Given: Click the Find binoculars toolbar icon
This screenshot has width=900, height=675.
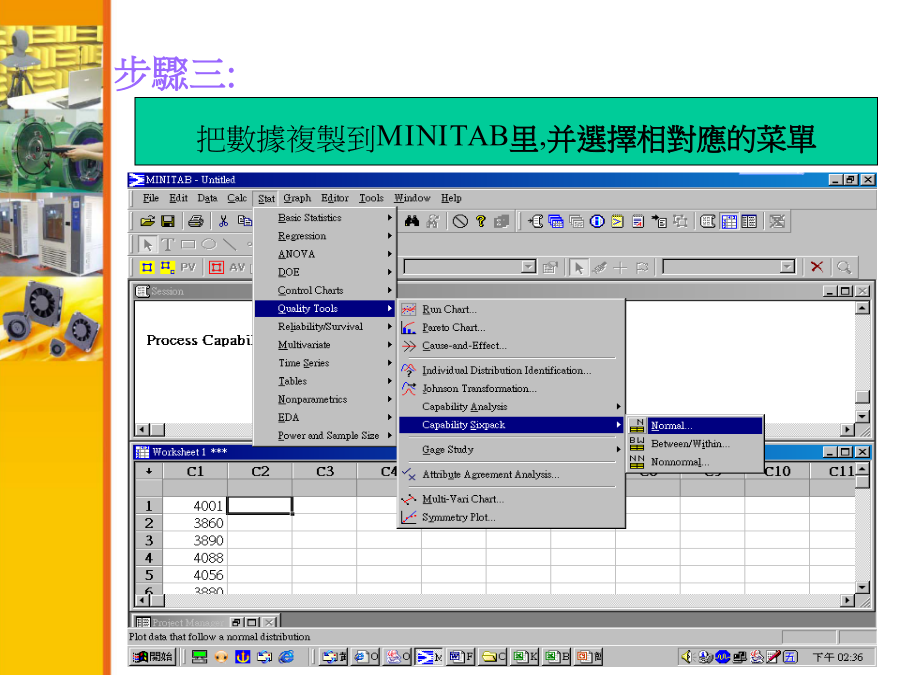Looking at the screenshot, I should coord(412,221).
